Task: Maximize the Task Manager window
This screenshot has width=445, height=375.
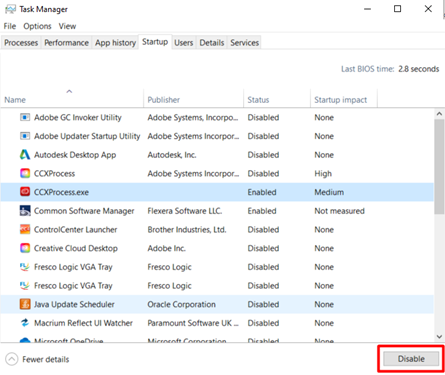Action: point(397,9)
